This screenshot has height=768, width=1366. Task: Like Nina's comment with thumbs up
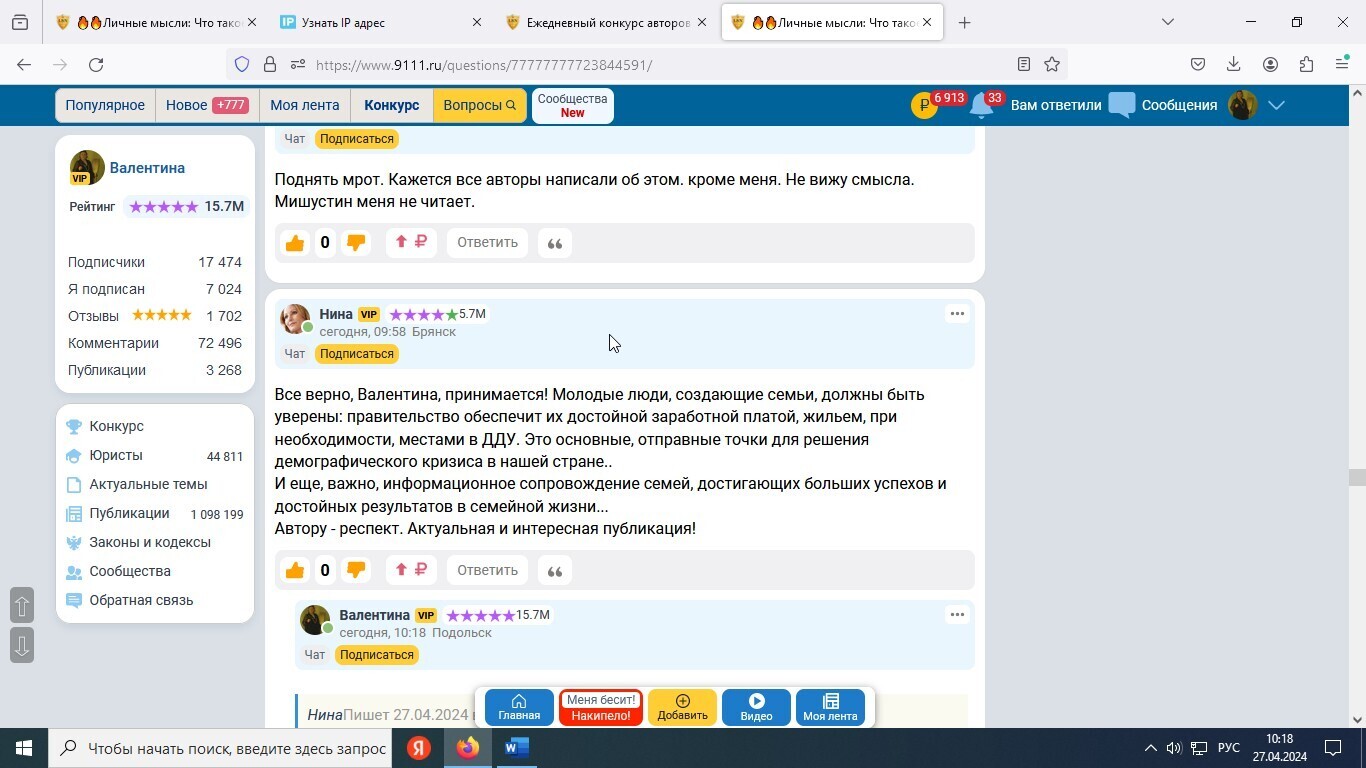tap(294, 570)
